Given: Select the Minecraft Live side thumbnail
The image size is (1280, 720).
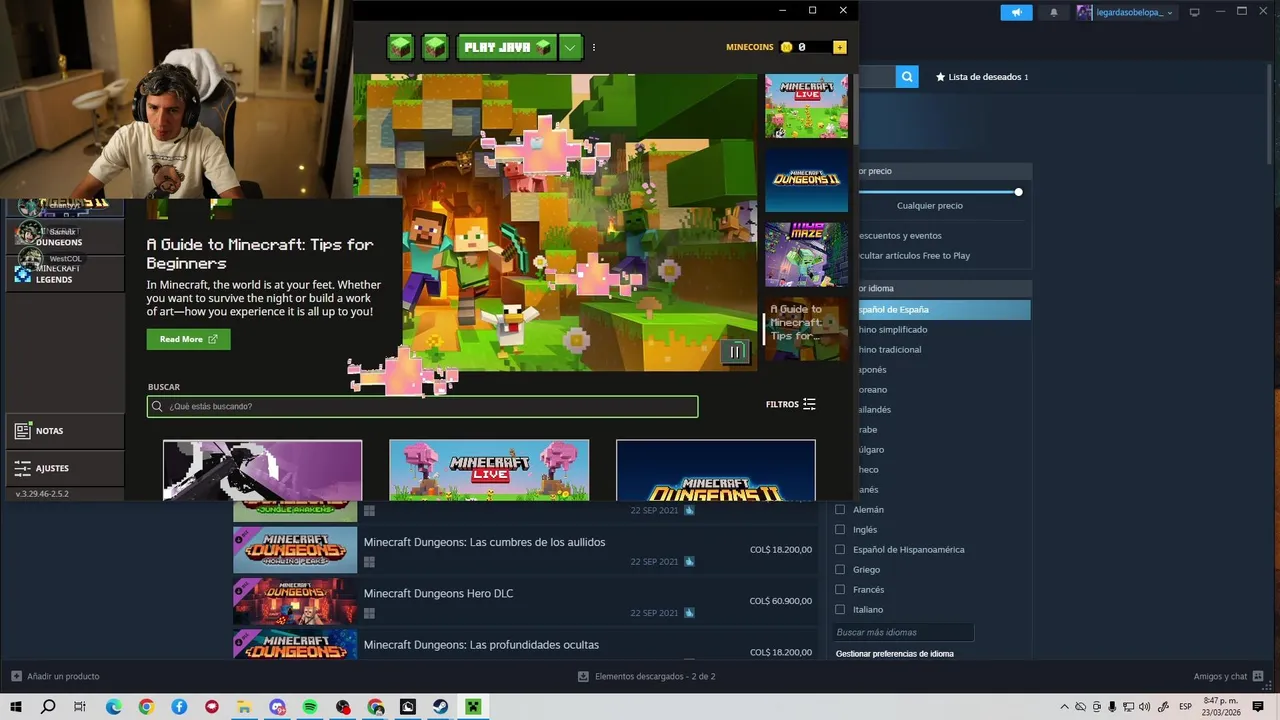Looking at the screenshot, I should [806, 106].
